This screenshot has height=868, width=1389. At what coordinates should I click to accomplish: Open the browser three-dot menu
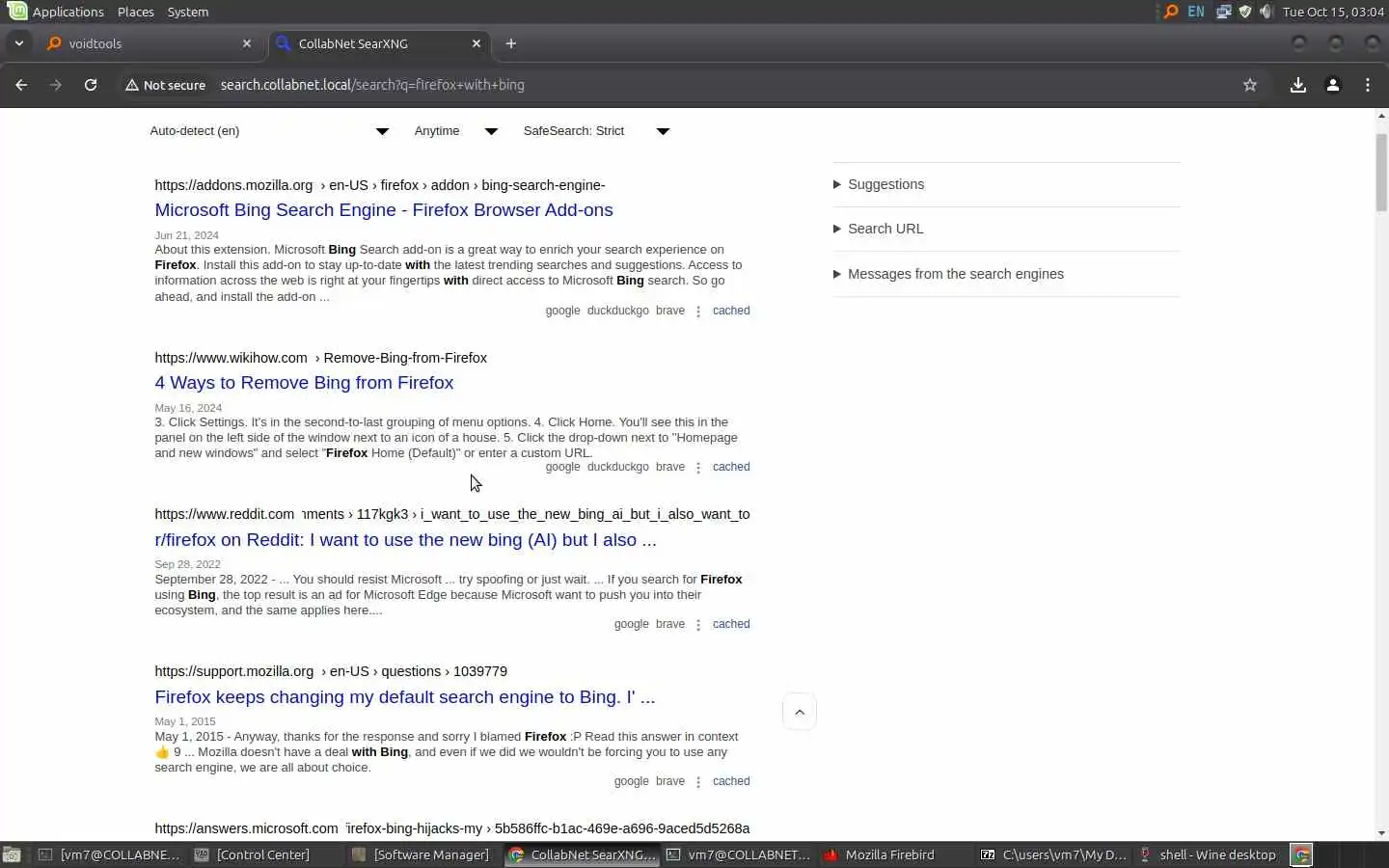click(x=1368, y=85)
